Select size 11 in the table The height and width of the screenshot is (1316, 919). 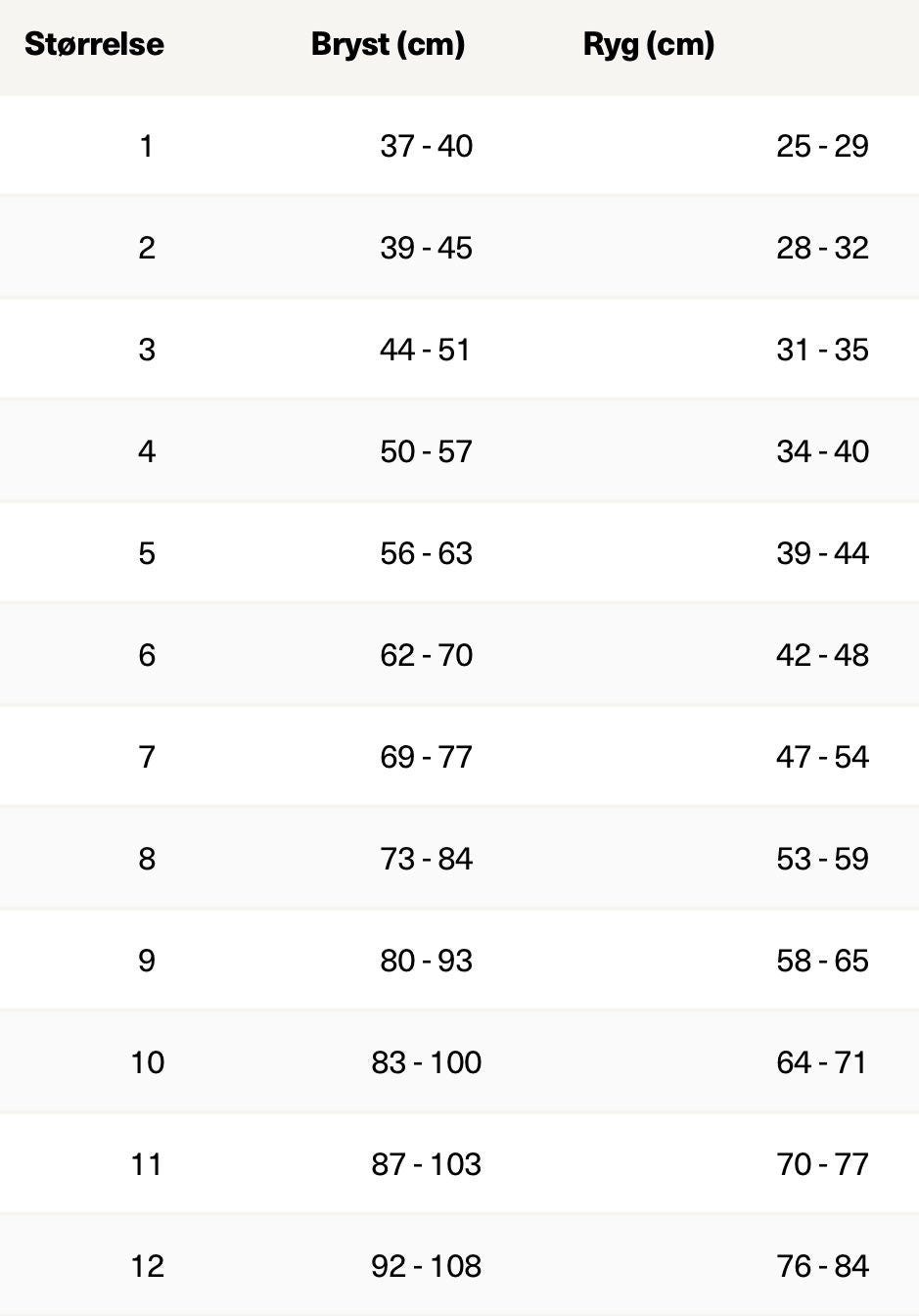(147, 1164)
